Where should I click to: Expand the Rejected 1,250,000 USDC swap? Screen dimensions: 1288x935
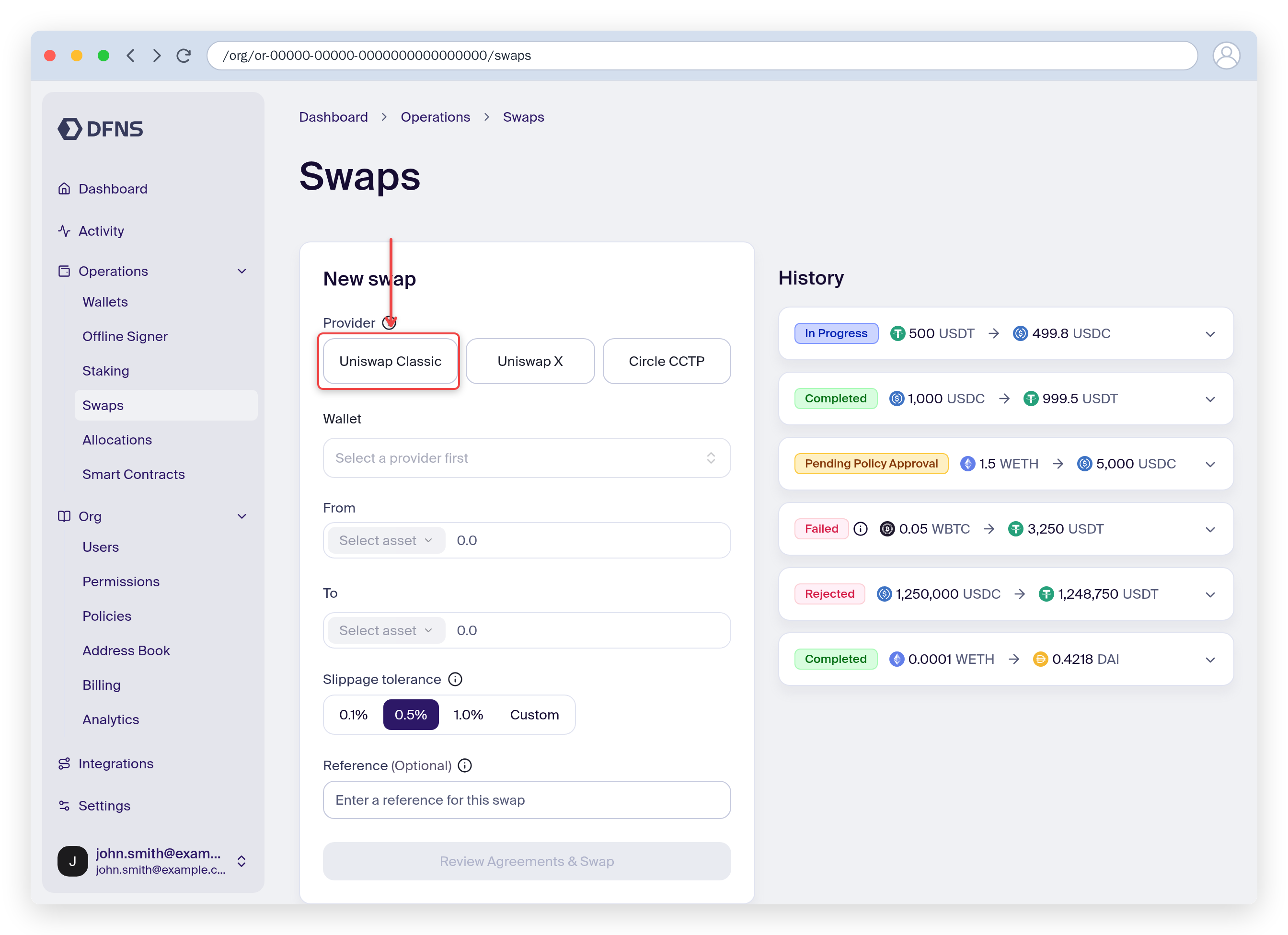(x=1209, y=594)
